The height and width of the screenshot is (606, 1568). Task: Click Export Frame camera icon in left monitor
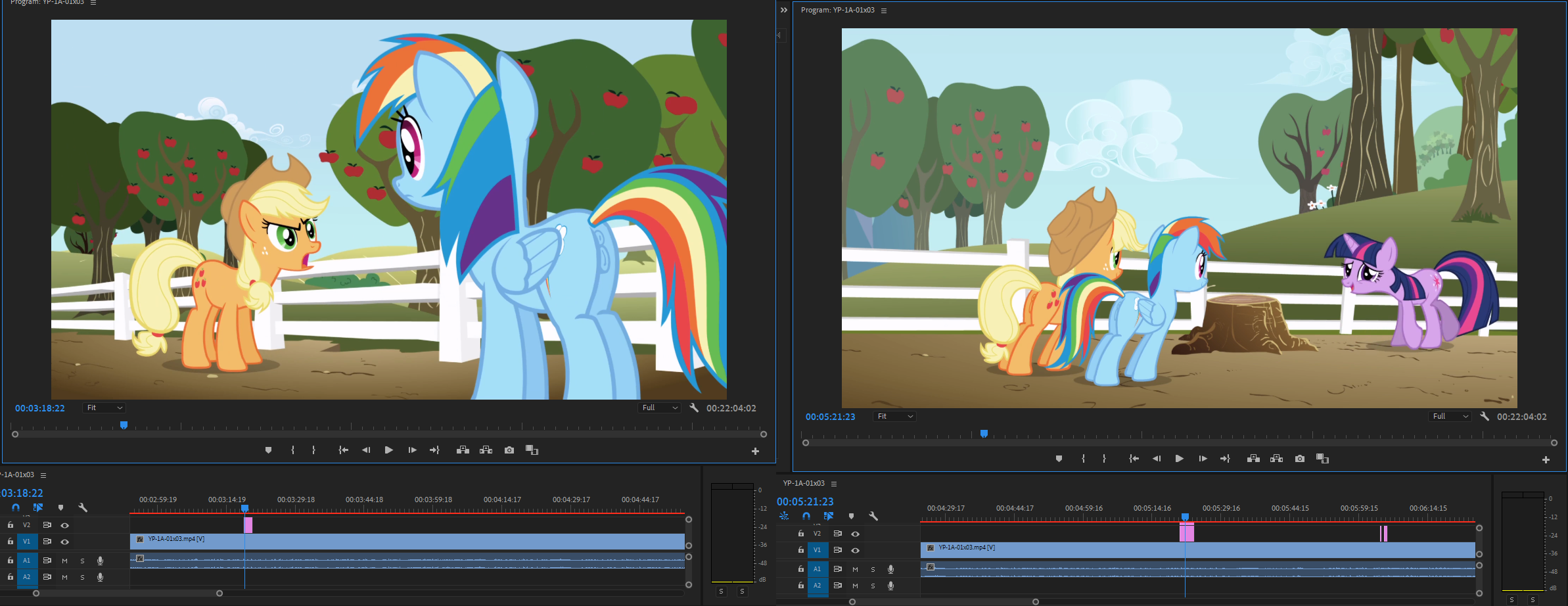click(x=509, y=450)
